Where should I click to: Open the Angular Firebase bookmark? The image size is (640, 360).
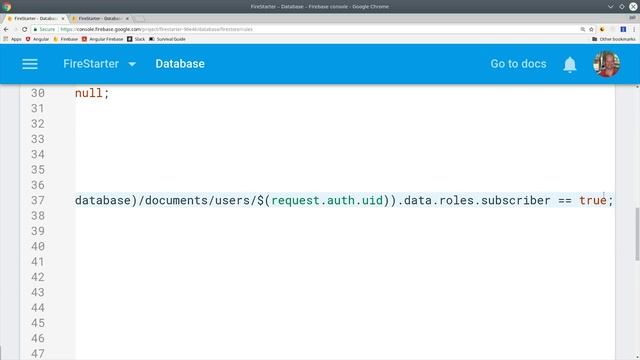point(102,39)
